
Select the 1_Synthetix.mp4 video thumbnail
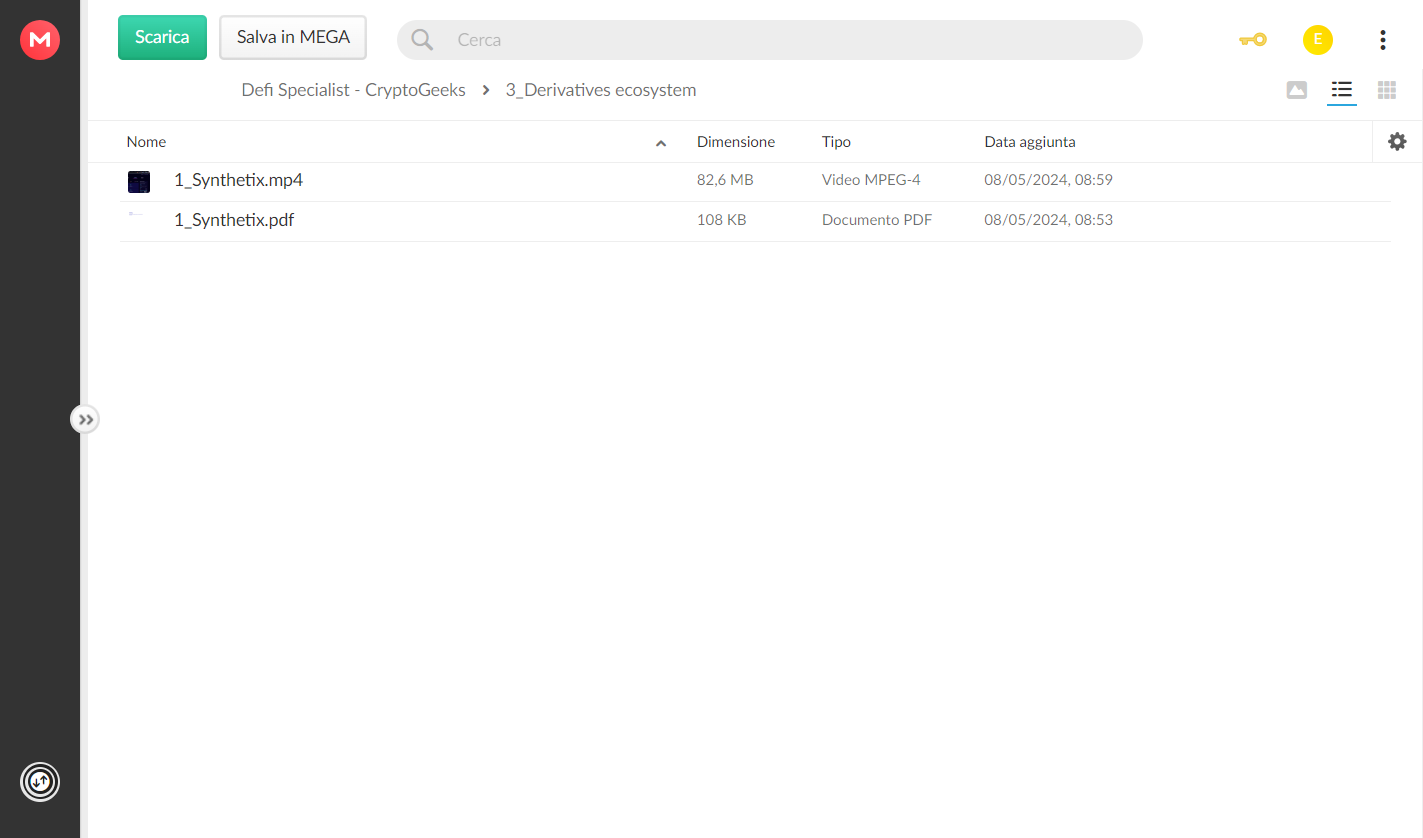click(139, 181)
